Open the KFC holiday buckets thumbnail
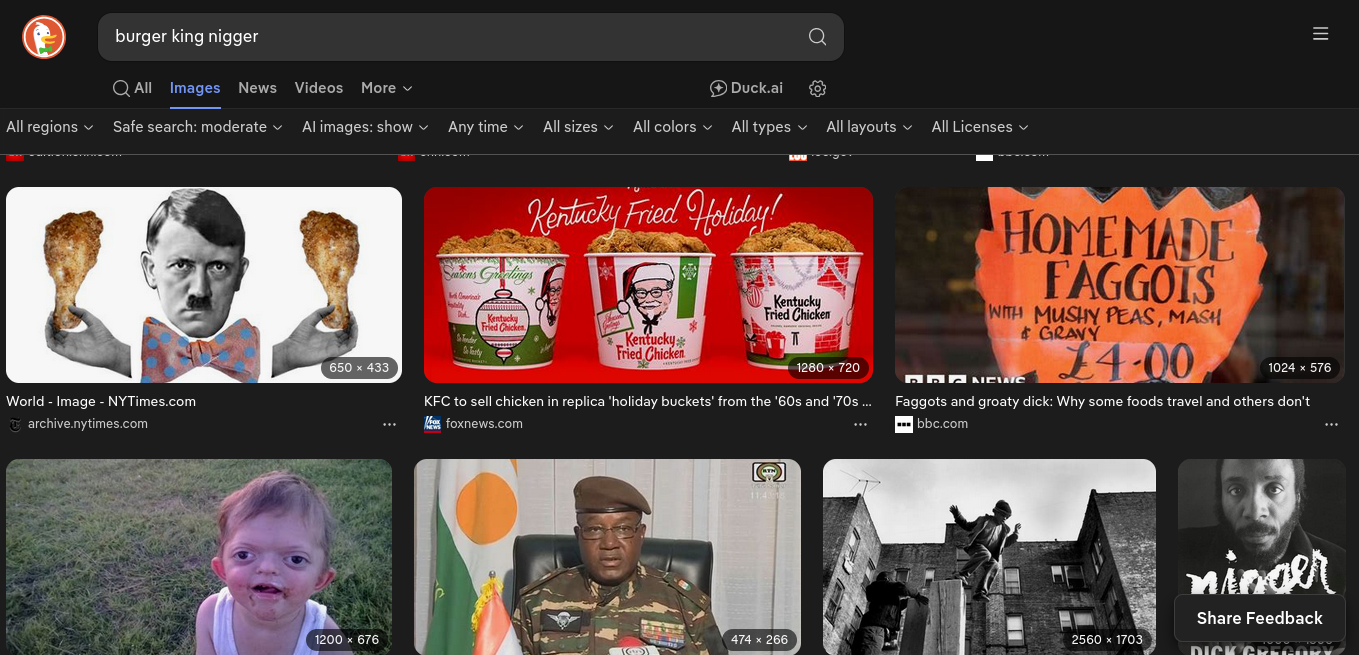The height and width of the screenshot is (655, 1359). [648, 285]
